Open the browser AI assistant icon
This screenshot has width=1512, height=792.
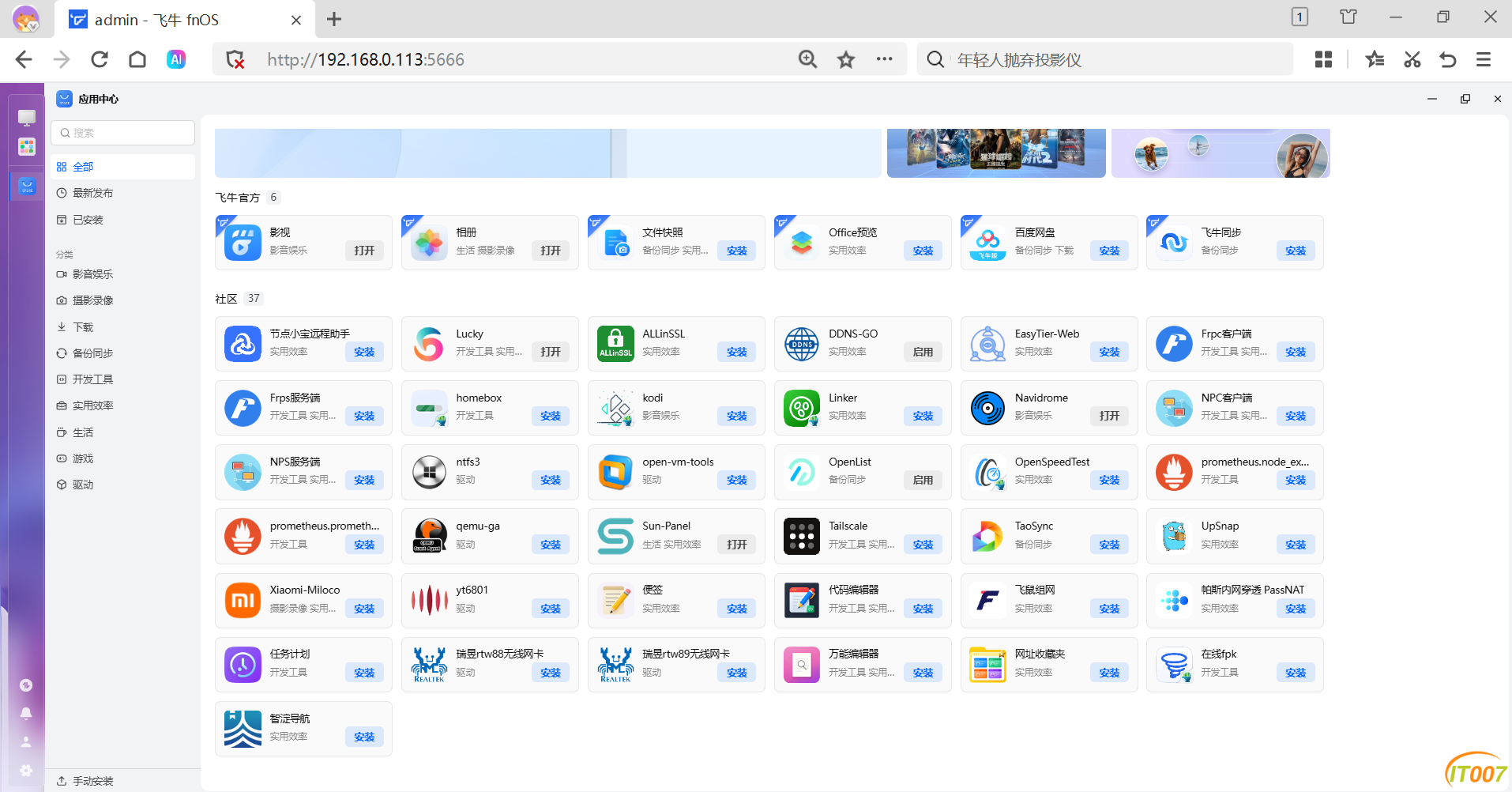tap(176, 59)
